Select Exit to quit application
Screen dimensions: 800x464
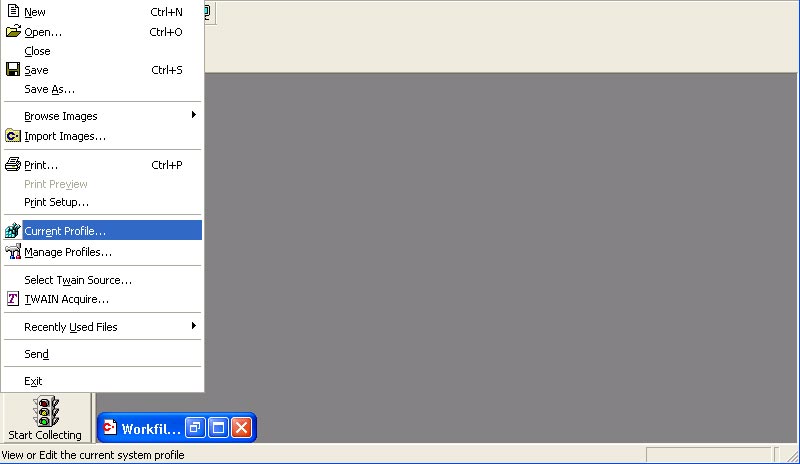102,381
